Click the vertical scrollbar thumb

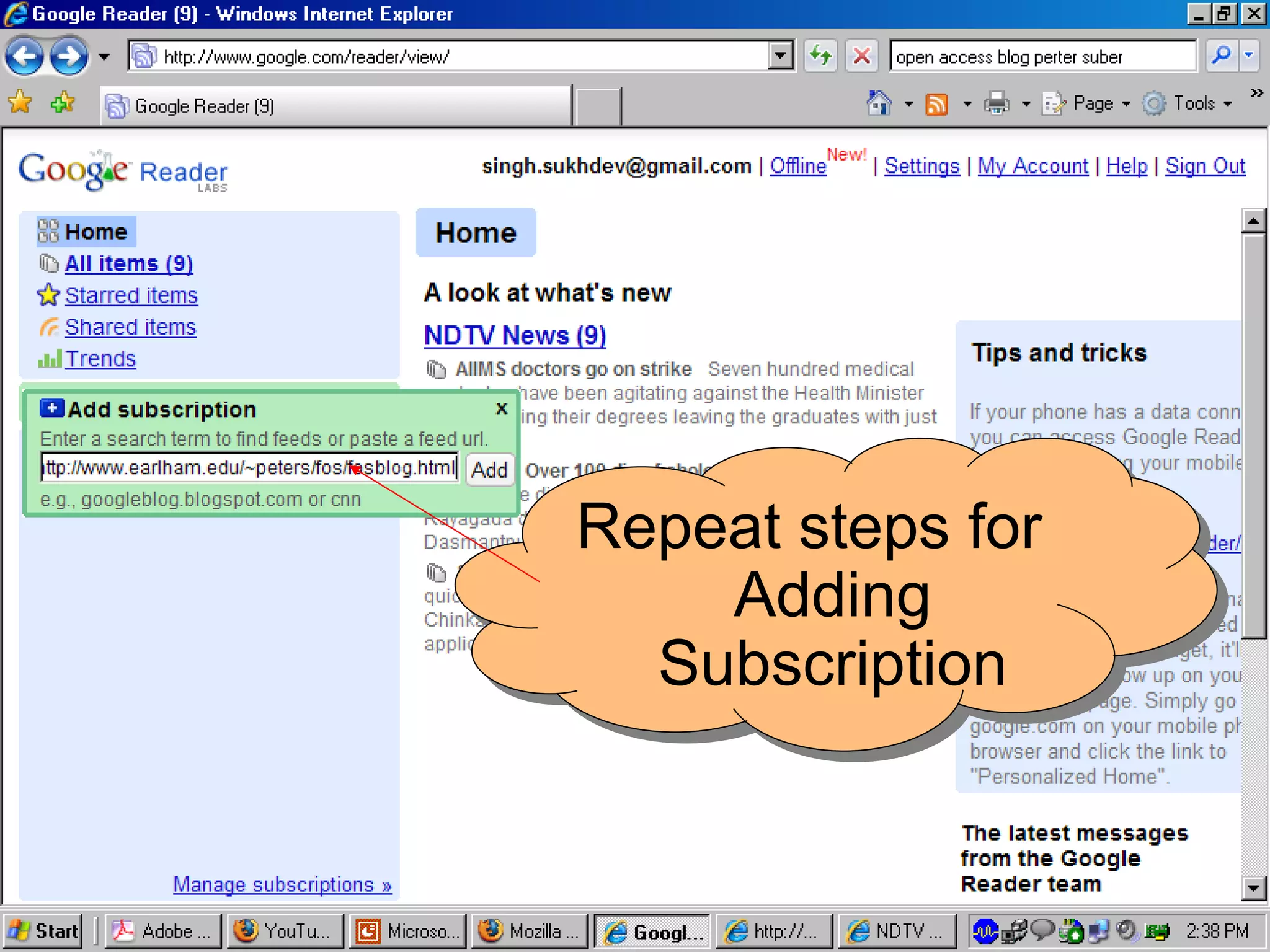[1253, 435]
